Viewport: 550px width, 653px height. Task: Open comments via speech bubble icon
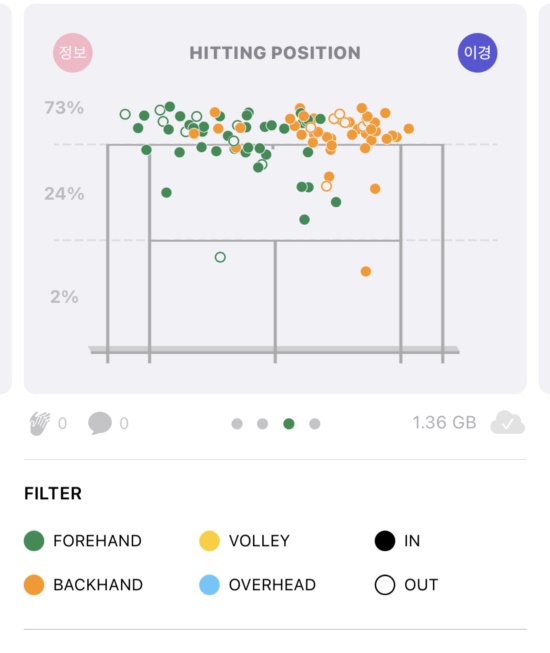pyautogui.click(x=100, y=423)
